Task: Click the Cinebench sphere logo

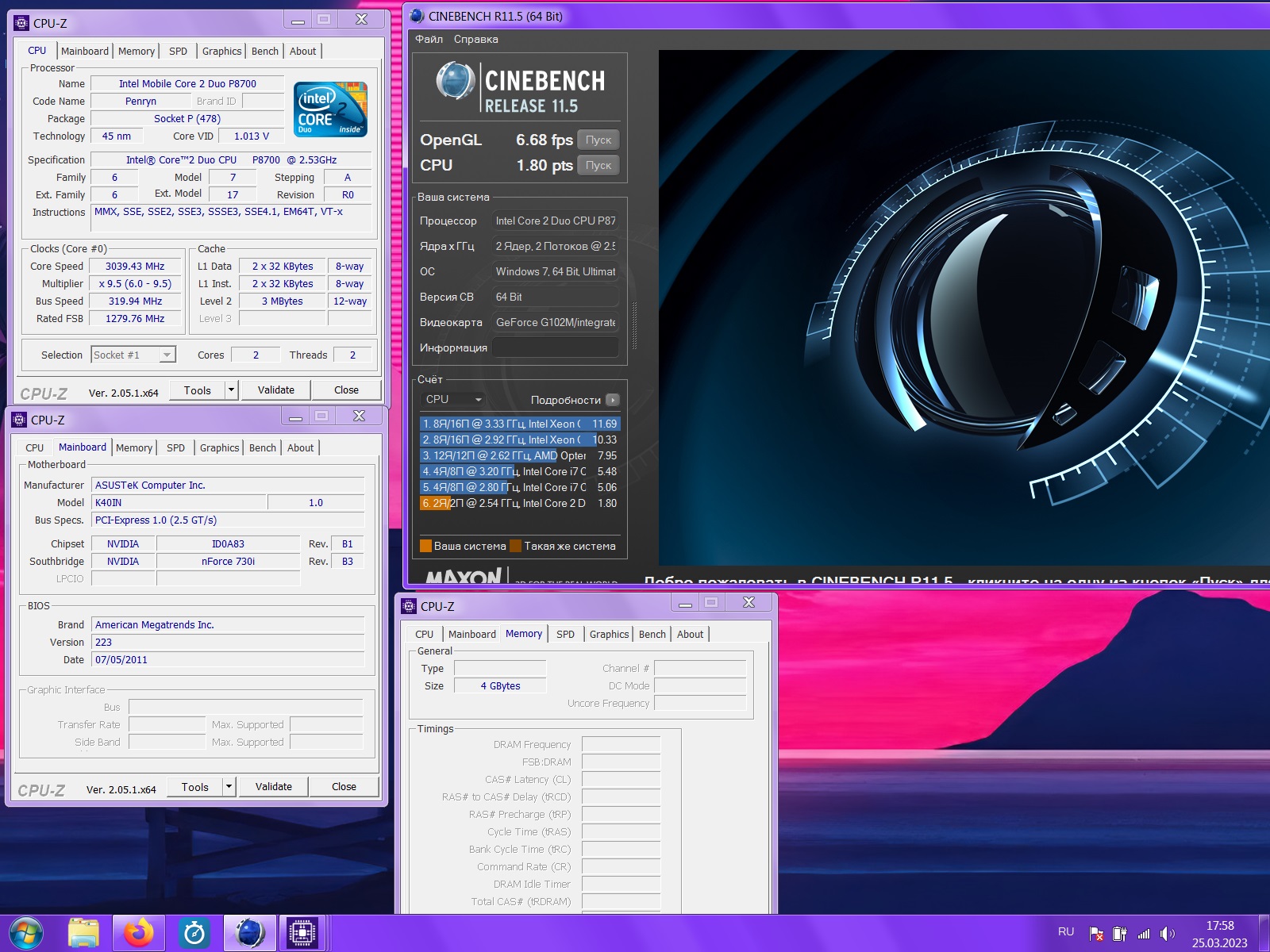Action: [456, 82]
